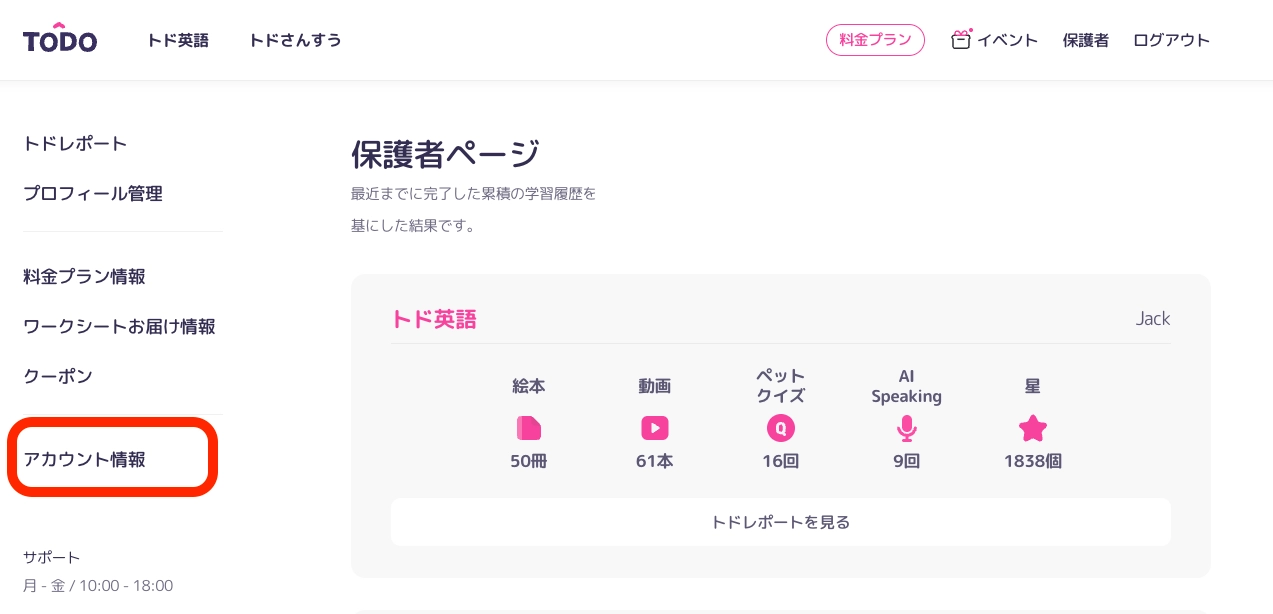1273x614 pixels.
Task: Click the TODO logo
Action: click(60, 39)
